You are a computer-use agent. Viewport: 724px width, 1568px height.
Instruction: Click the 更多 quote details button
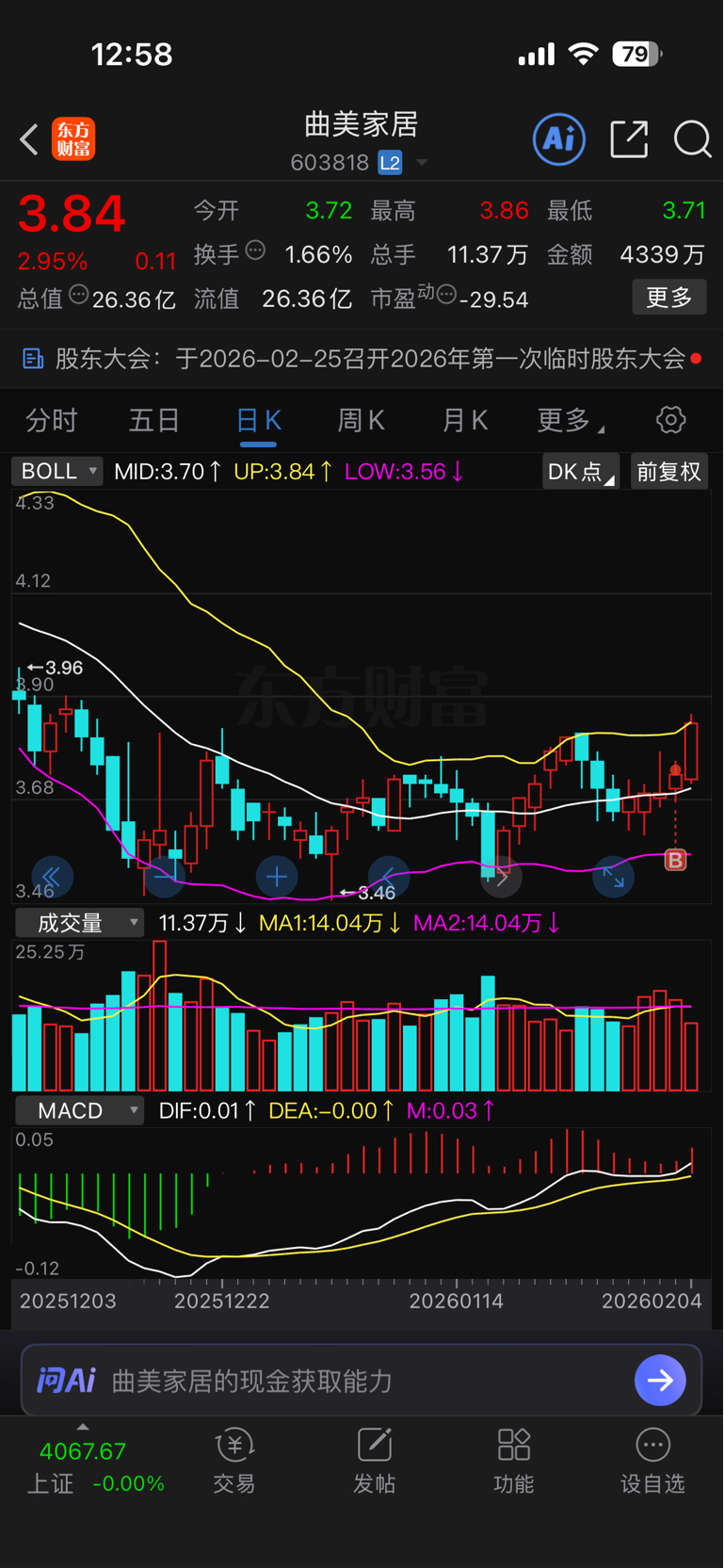[668, 298]
